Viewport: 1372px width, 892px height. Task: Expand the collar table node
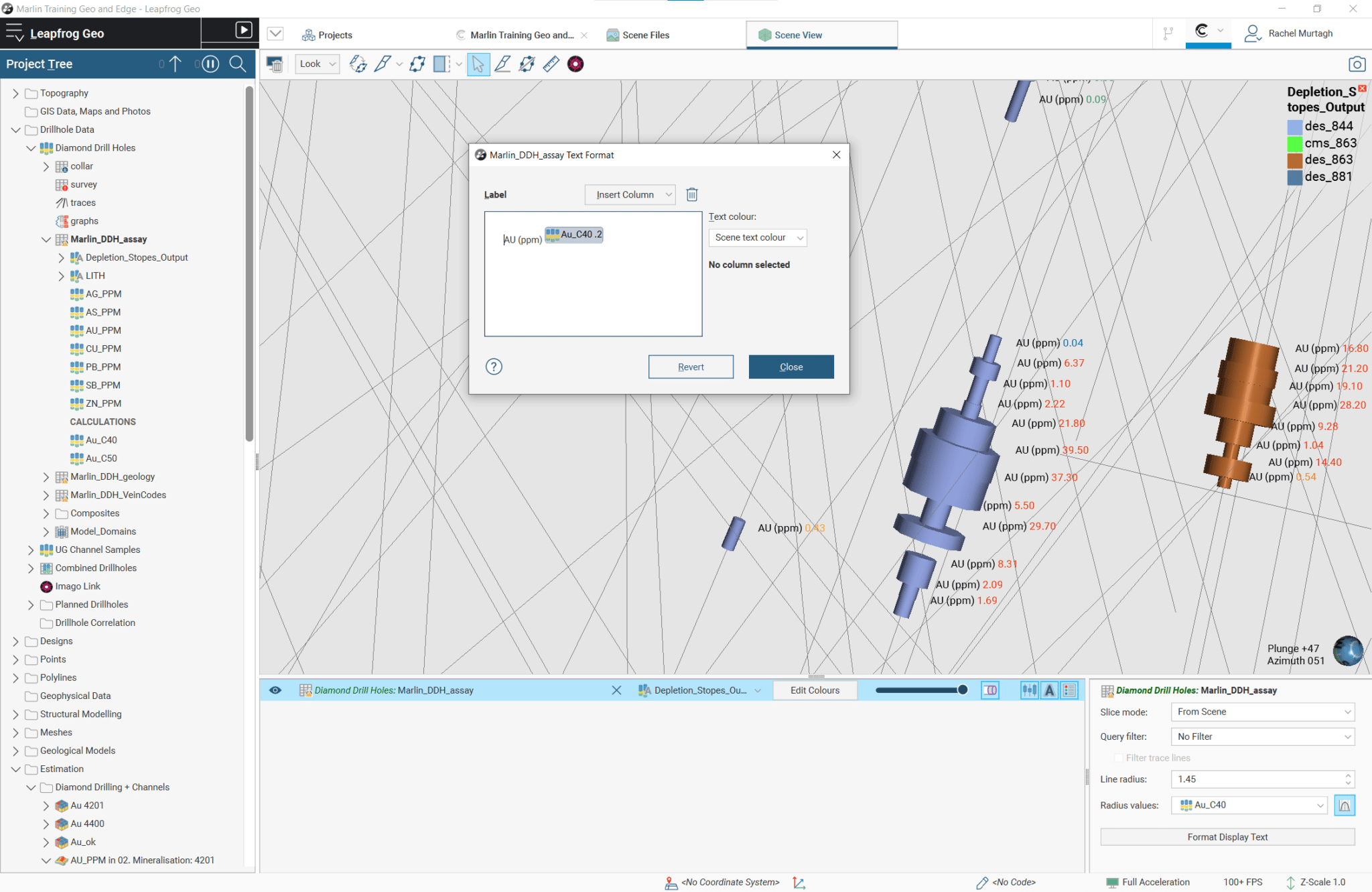(46, 166)
